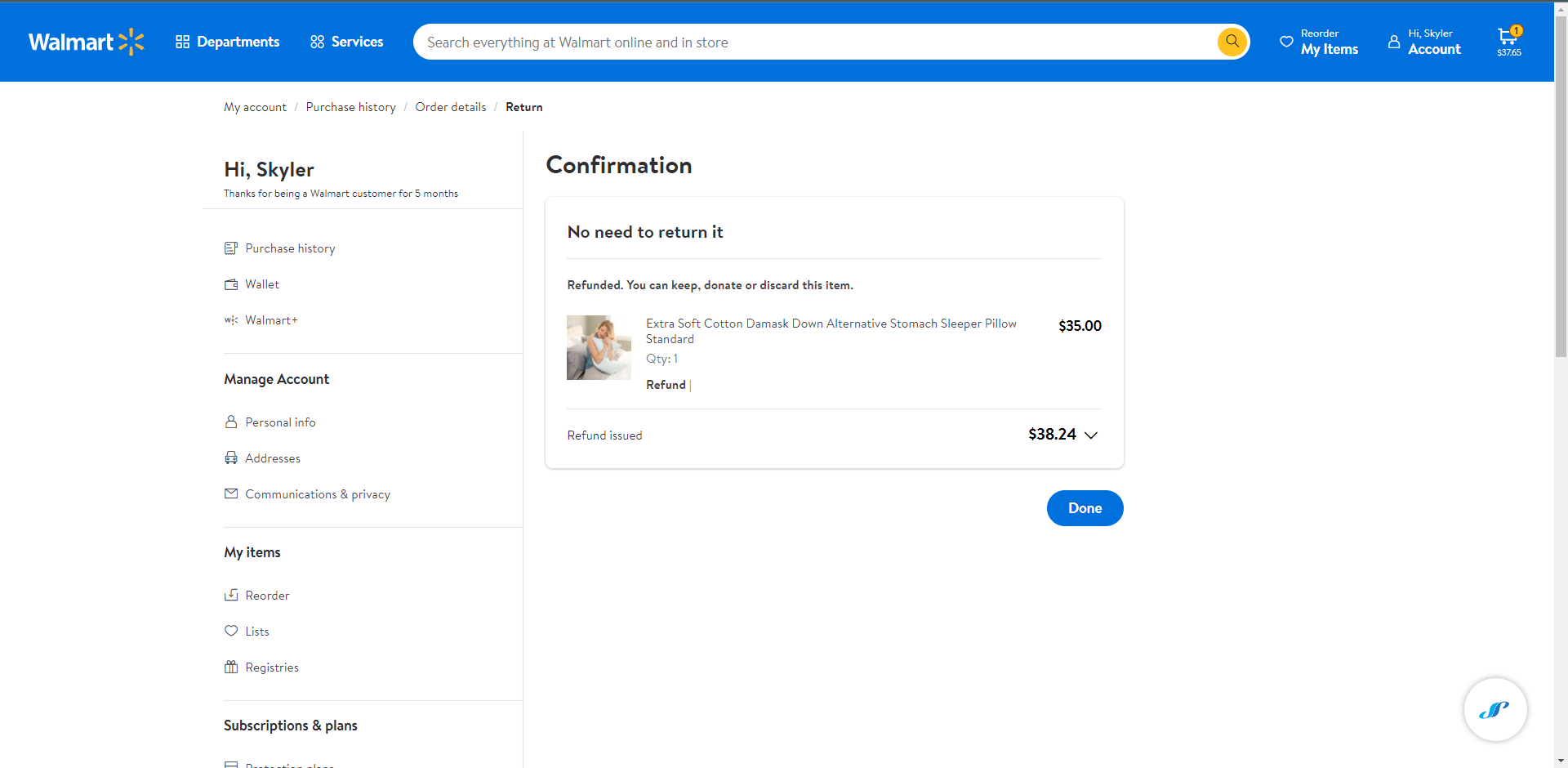This screenshot has width=1568, height=768.
Task: Open Registries under My items
Action: [272, 668]
